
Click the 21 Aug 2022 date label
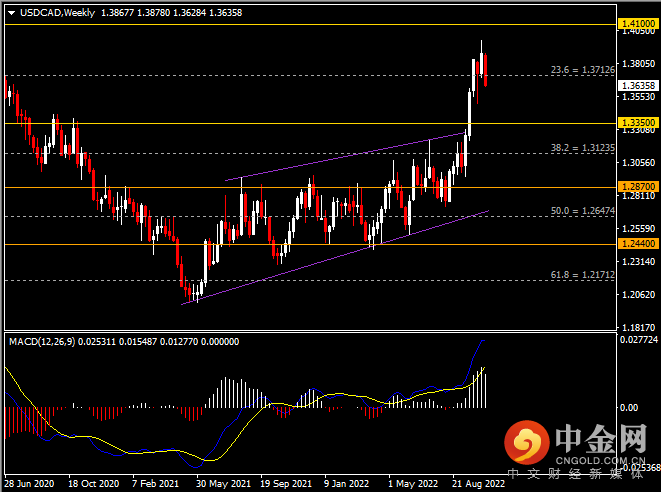pyautogui.click(x=478, y=484)
